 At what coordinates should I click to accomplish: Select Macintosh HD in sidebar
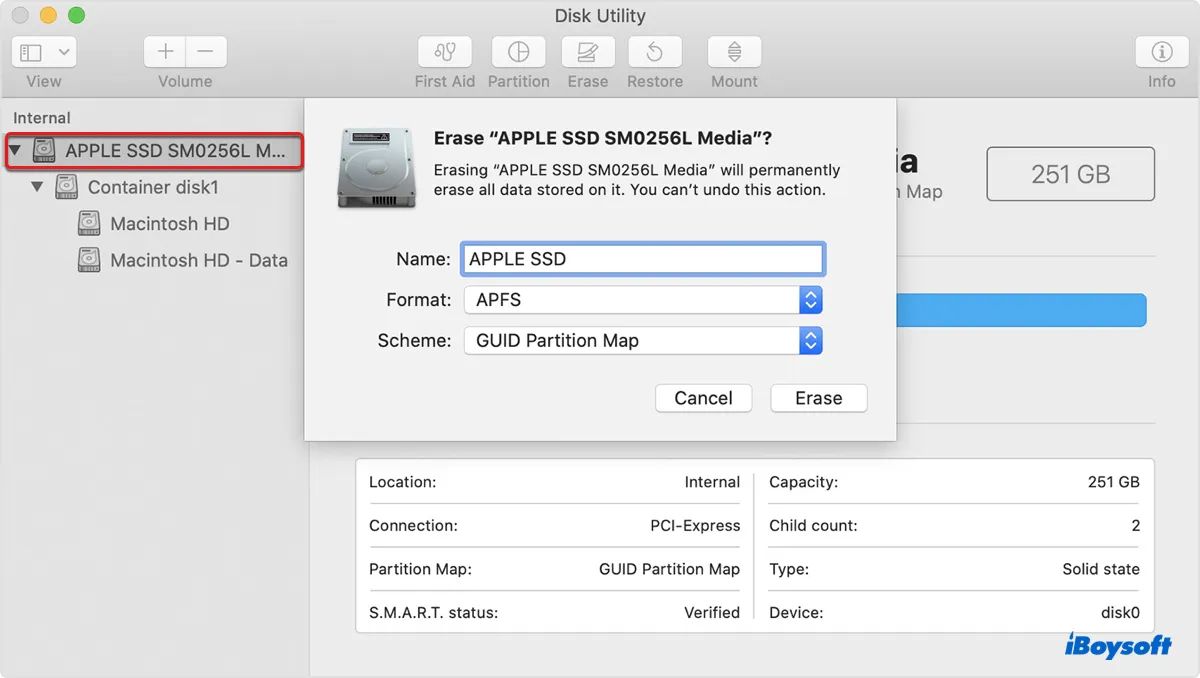[x=170, y=224]
